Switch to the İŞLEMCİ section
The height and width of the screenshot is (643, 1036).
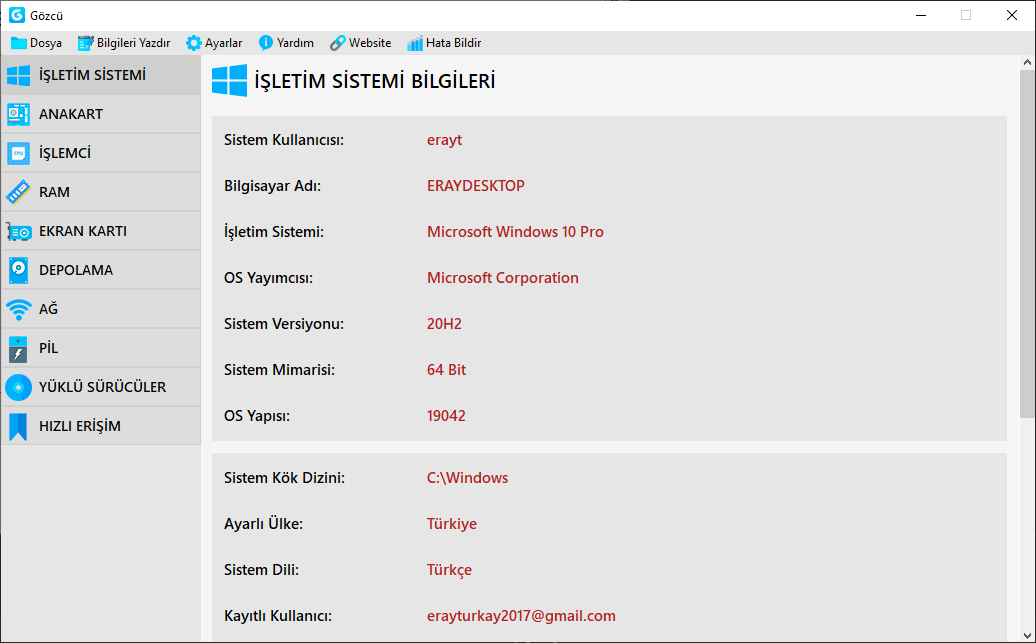100,153
